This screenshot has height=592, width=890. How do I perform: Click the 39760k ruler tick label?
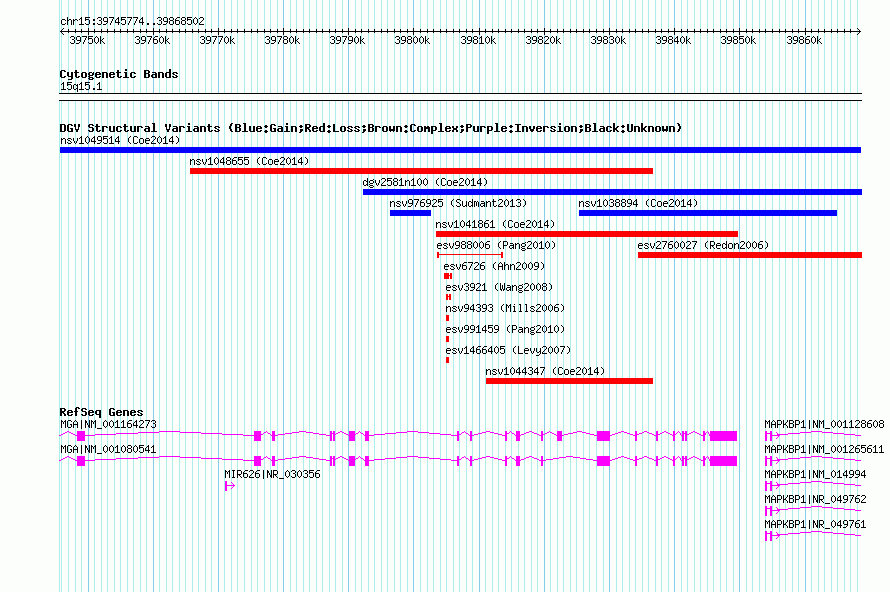coord(152,40)
